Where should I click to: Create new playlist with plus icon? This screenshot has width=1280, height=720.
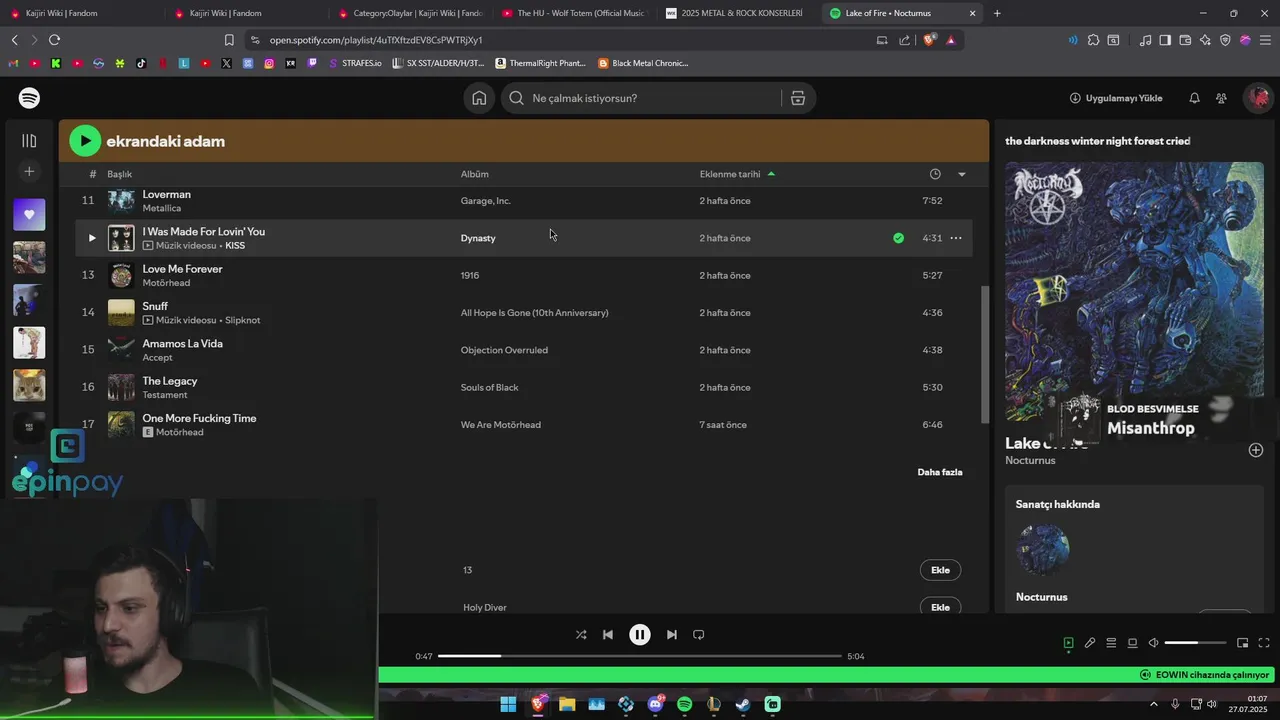29,172
